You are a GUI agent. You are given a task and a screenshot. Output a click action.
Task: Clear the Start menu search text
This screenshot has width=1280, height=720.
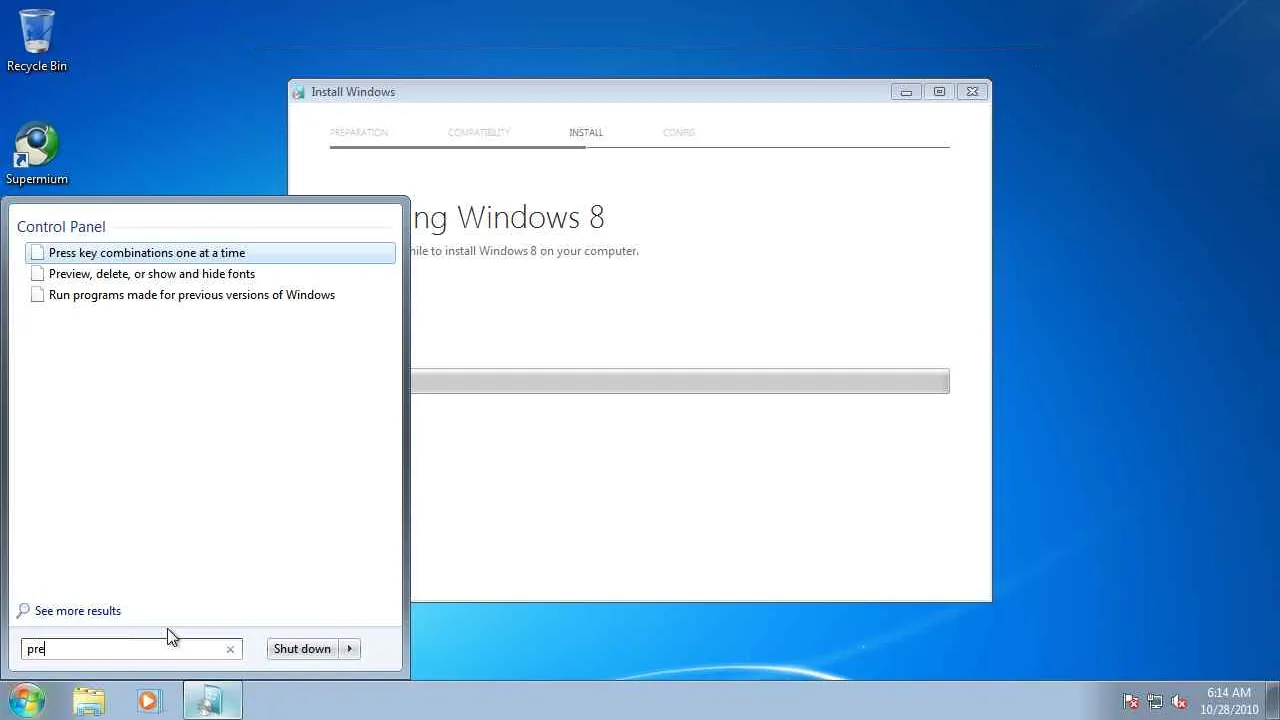point(230,649)
